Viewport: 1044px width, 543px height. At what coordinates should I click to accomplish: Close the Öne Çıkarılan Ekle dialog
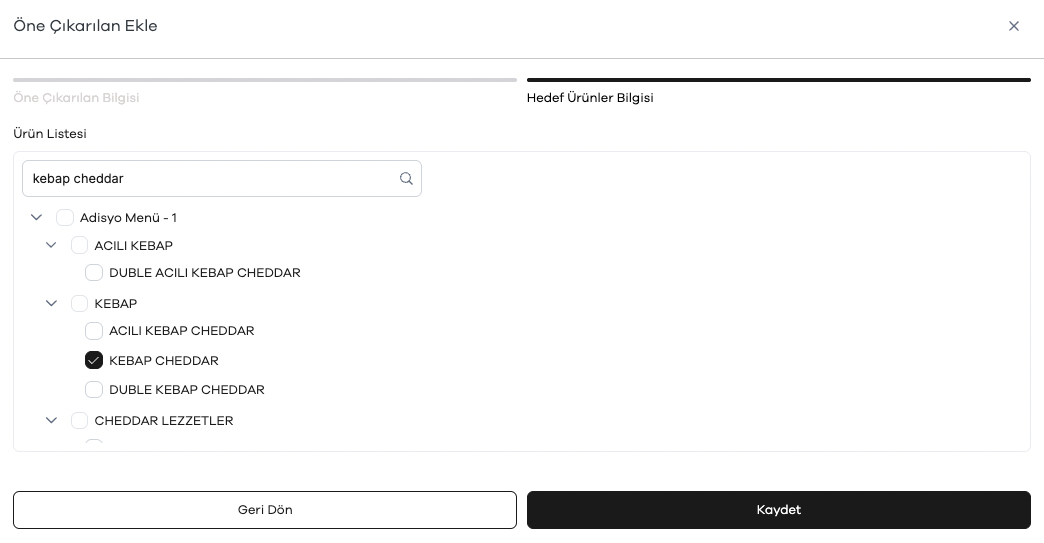(x=1013, y=26)
